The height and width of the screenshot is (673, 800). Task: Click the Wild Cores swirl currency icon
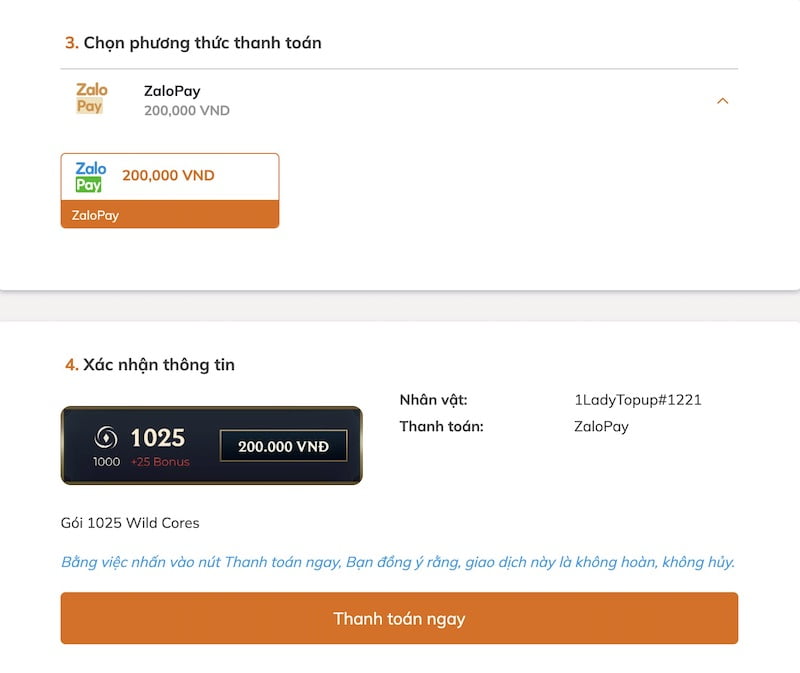(106, 437)
